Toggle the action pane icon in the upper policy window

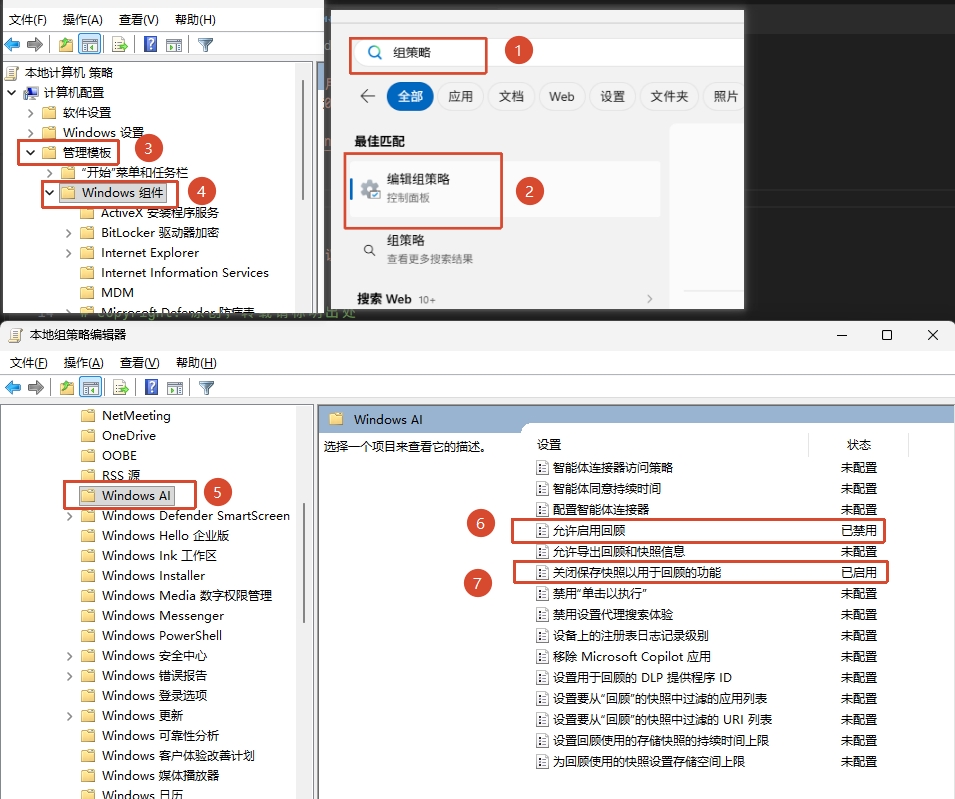pyautogui.click(x=174, y=44)
